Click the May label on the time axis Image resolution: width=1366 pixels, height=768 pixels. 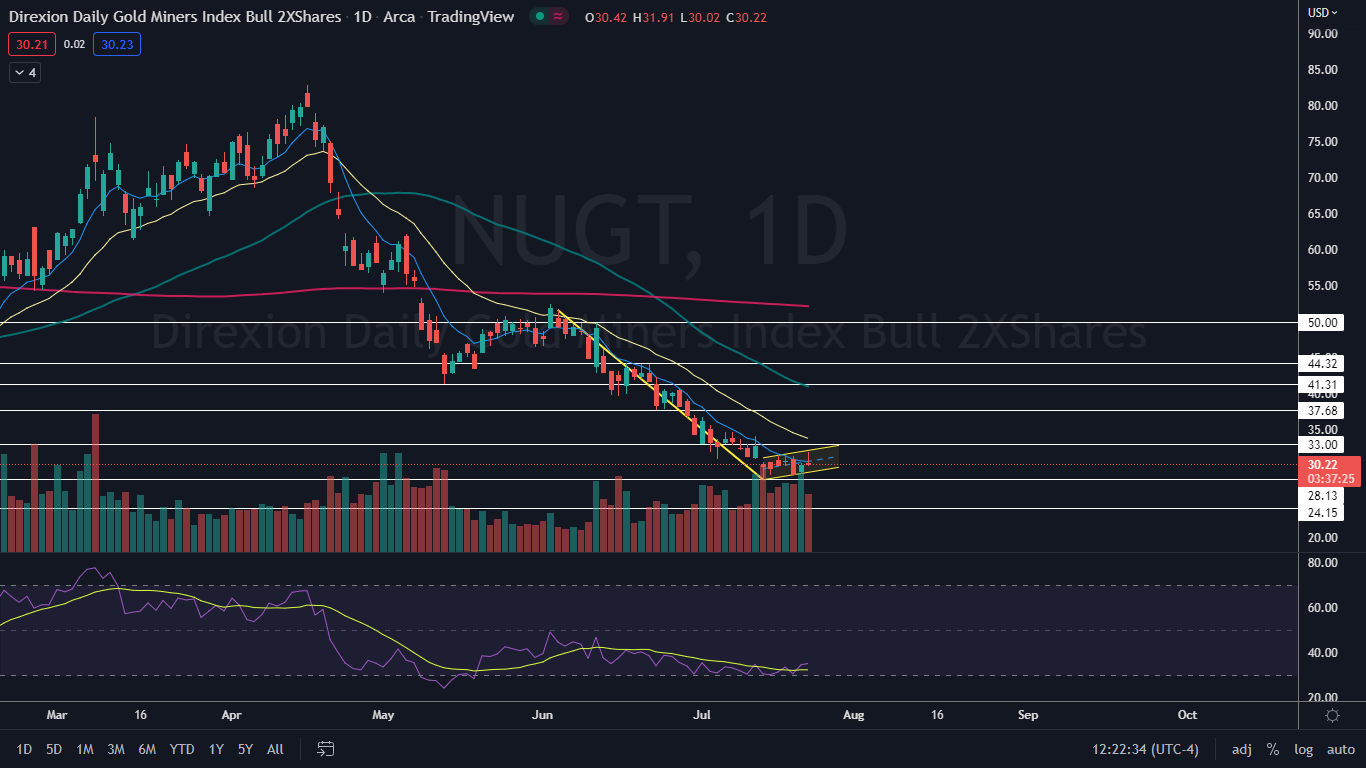point(384,716)
